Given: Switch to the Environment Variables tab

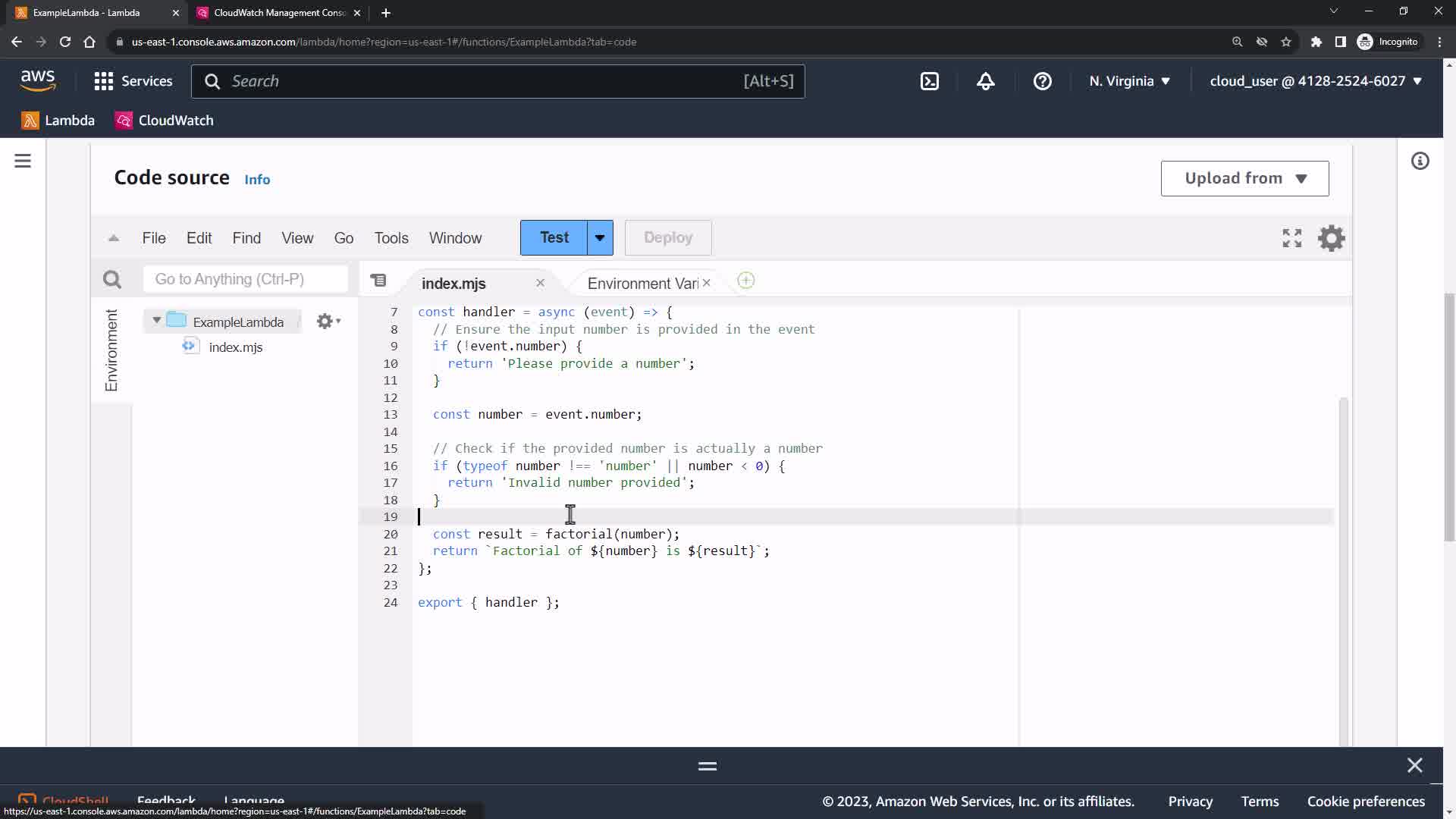Looking at the screenshot, I should coord(642,284).
